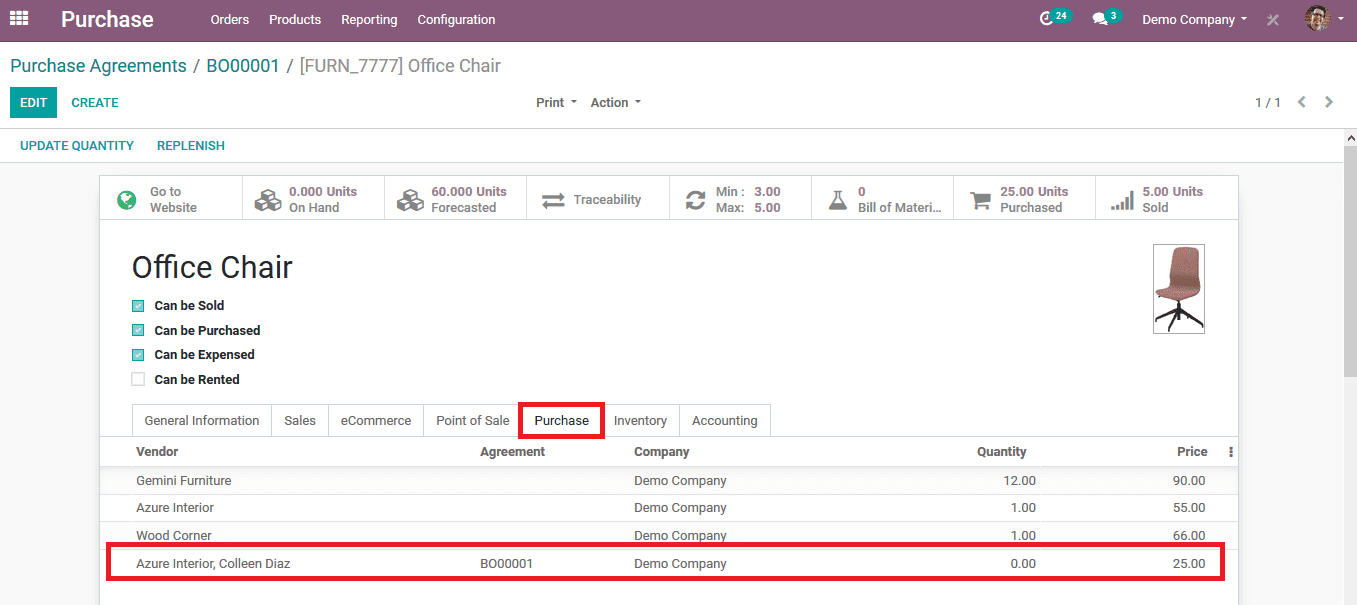Open the Reporting menu
Screen dimensions: 1357x605
tap(369, 19)
